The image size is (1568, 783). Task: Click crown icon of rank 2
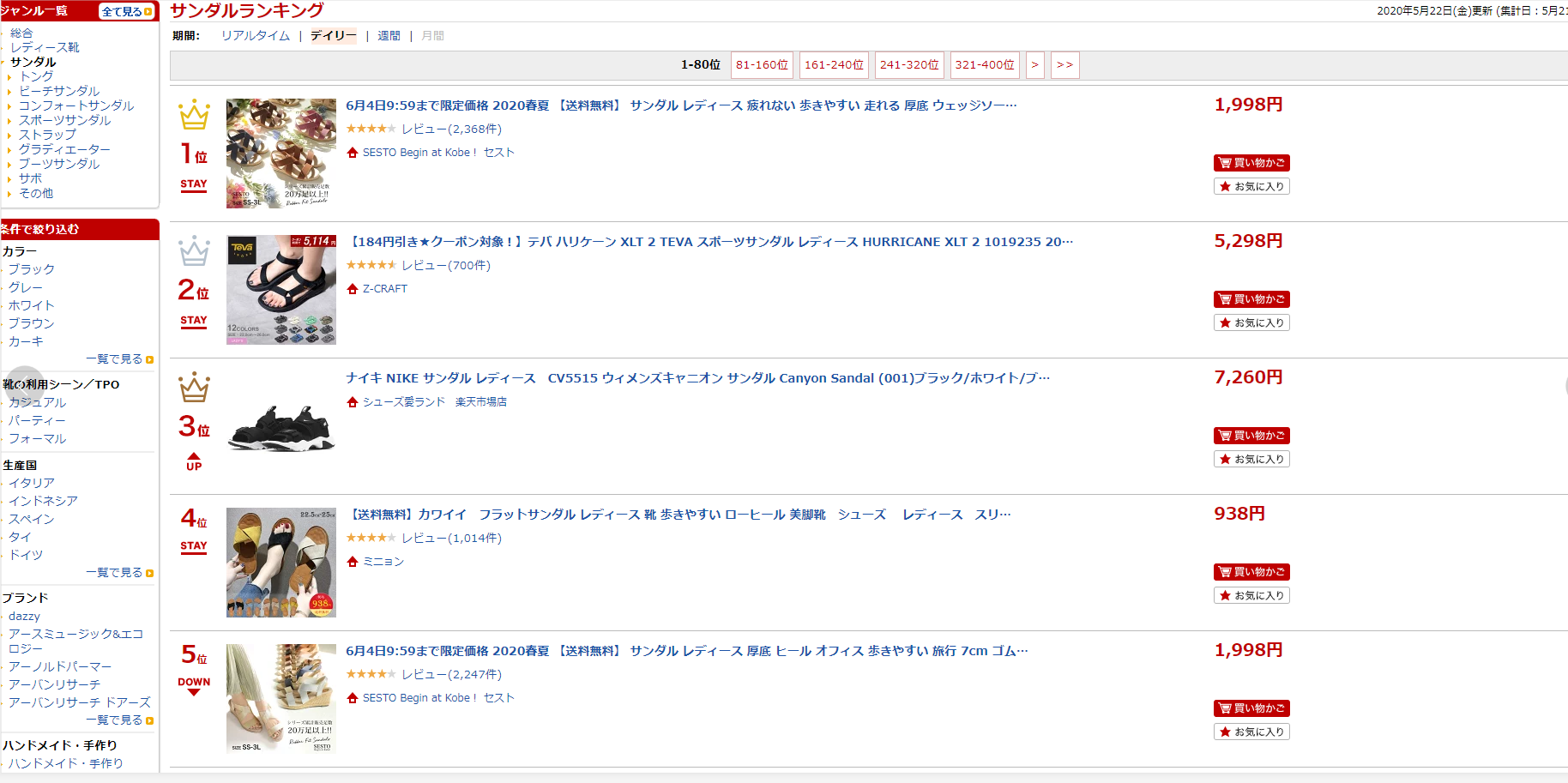coord(194,251)
